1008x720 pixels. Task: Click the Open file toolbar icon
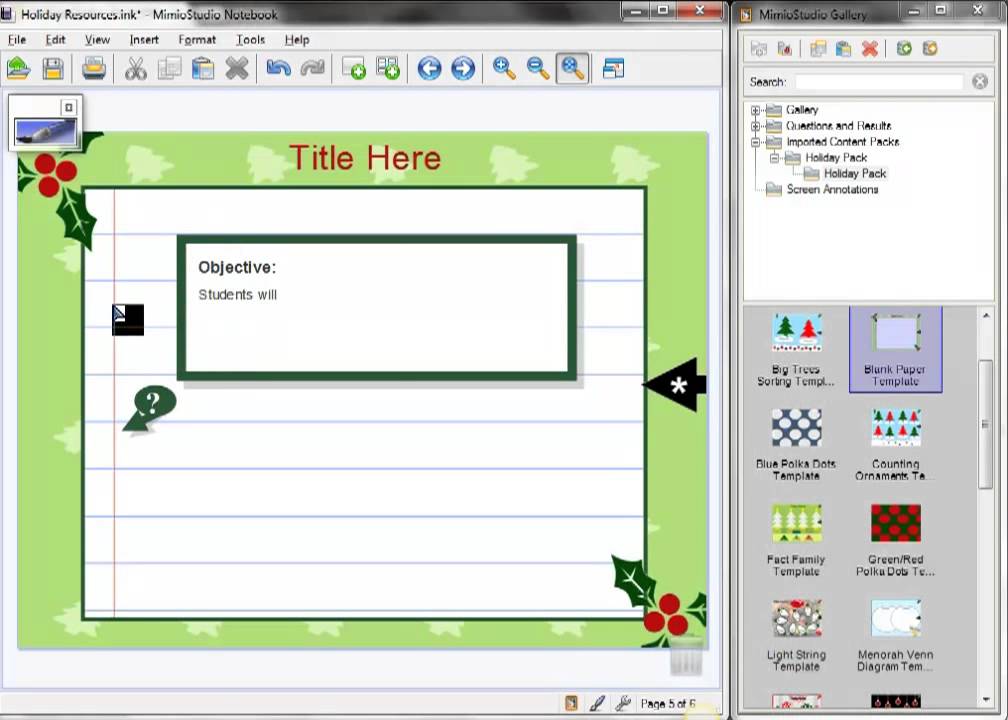tap(19, 68)
